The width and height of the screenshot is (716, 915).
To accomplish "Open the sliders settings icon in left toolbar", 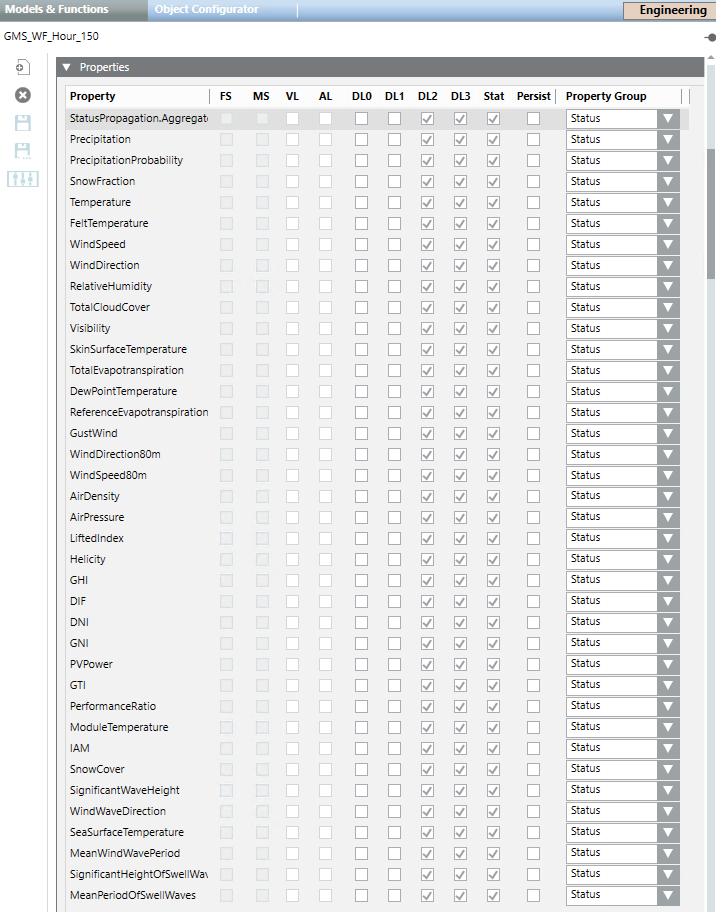I will coord(22,178).
